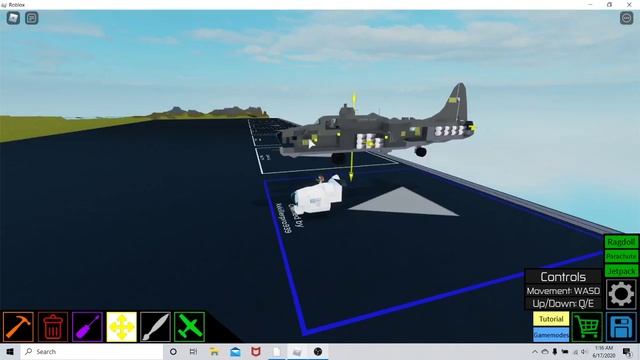Select the orange hammer build tool
640x360 pixels.
tap(18, 327)
